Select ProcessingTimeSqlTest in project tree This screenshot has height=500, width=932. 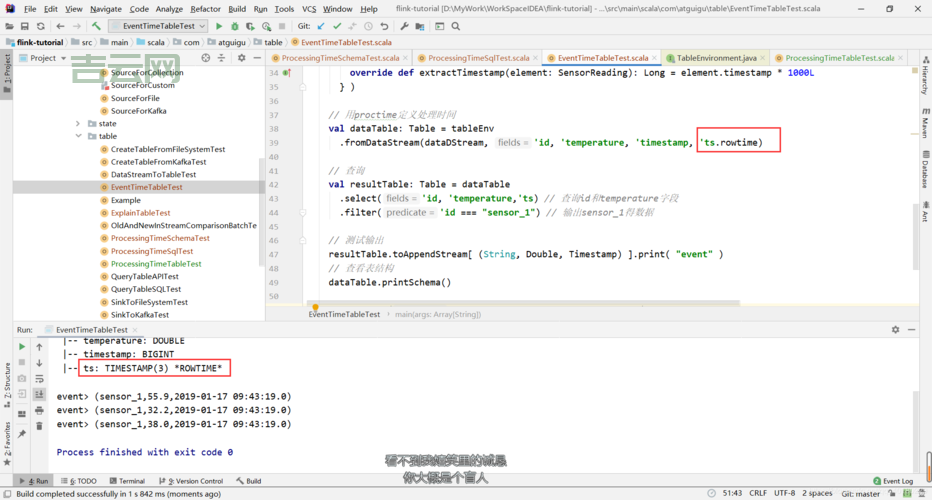[152, 251]
